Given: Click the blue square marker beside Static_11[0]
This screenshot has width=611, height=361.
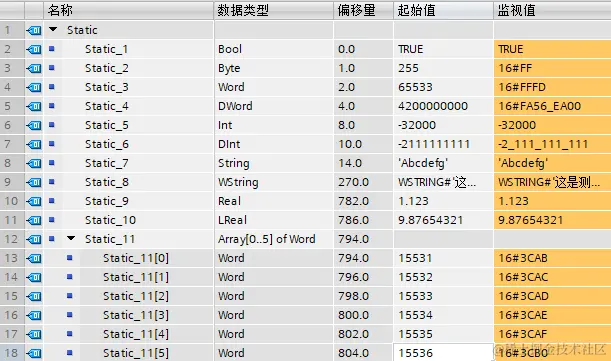Looking at the screenshot, I should pos(69,258).
